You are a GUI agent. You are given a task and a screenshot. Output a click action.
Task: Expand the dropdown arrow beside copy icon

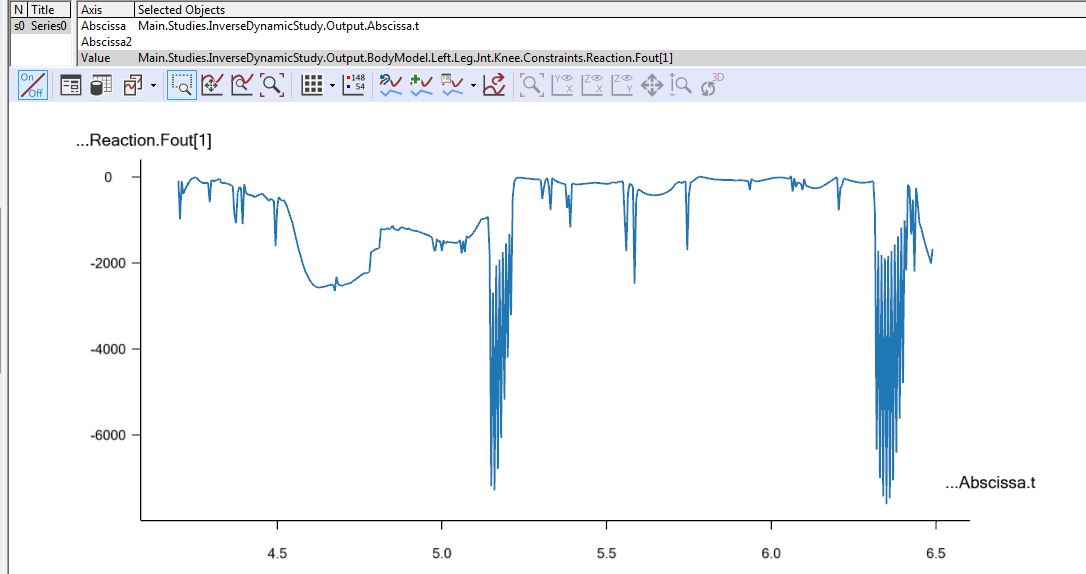coord(153,87)
